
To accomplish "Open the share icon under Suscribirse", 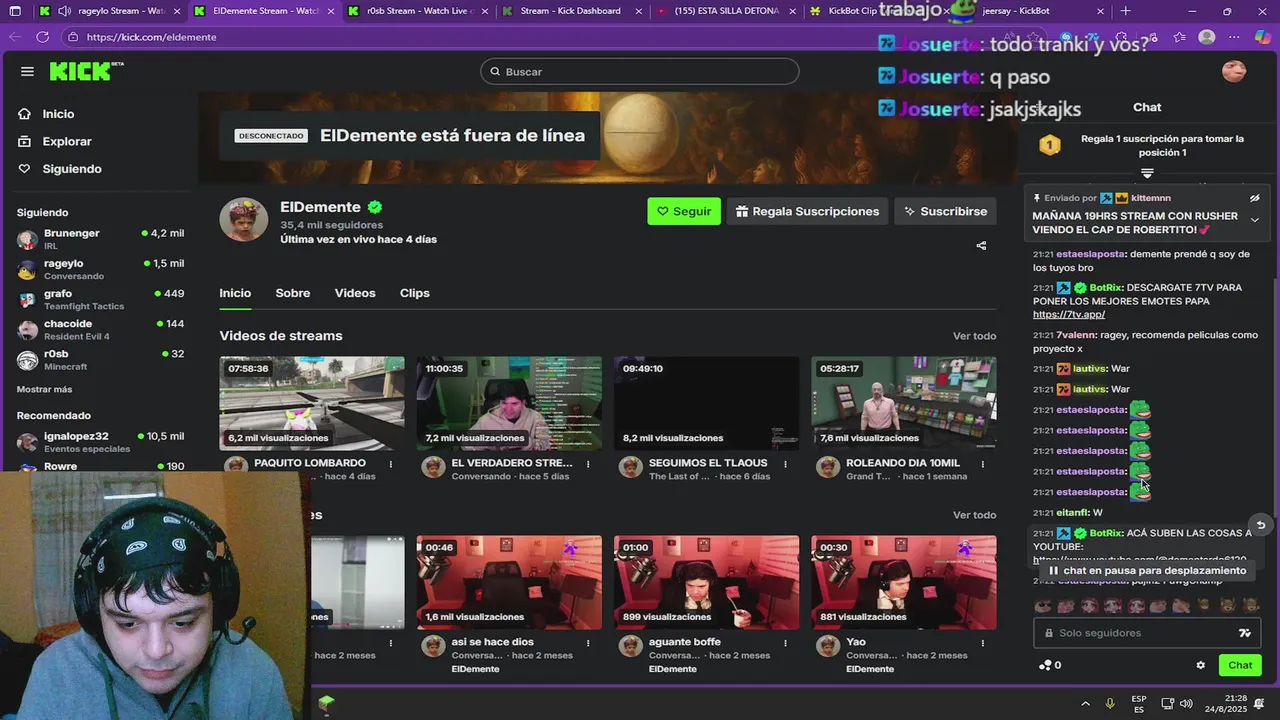I will [981, 245].
